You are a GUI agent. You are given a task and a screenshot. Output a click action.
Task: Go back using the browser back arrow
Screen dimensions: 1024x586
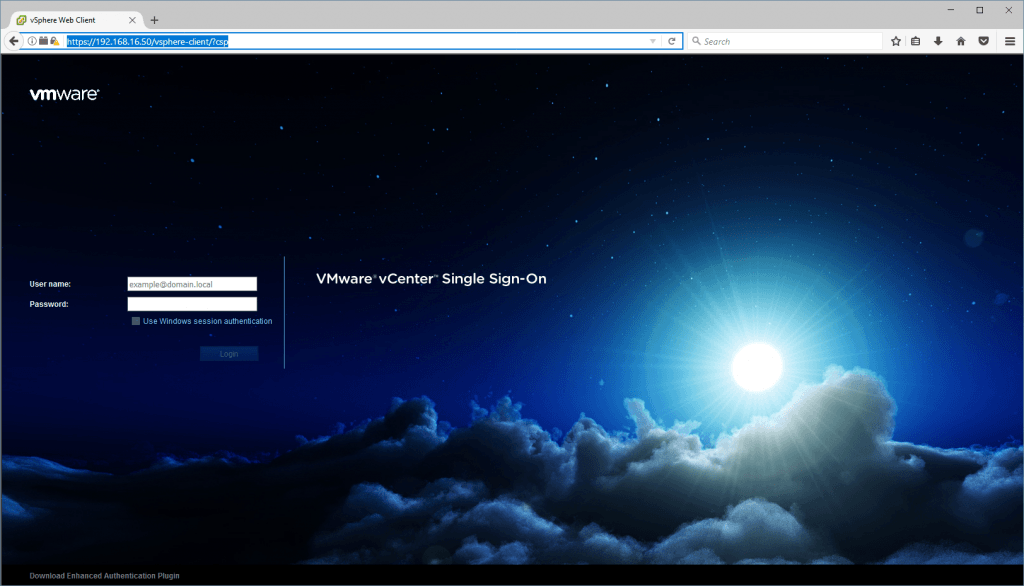14,41
